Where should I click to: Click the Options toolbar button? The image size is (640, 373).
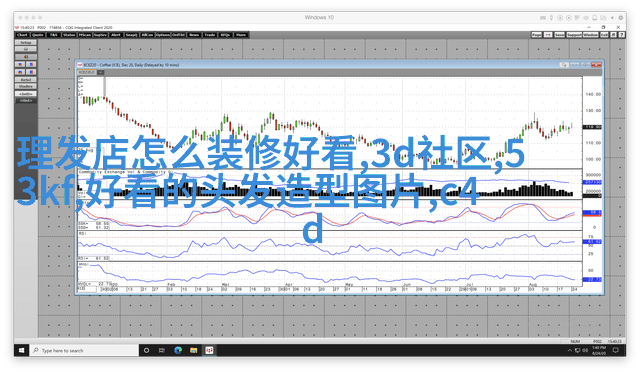(163, 35)
